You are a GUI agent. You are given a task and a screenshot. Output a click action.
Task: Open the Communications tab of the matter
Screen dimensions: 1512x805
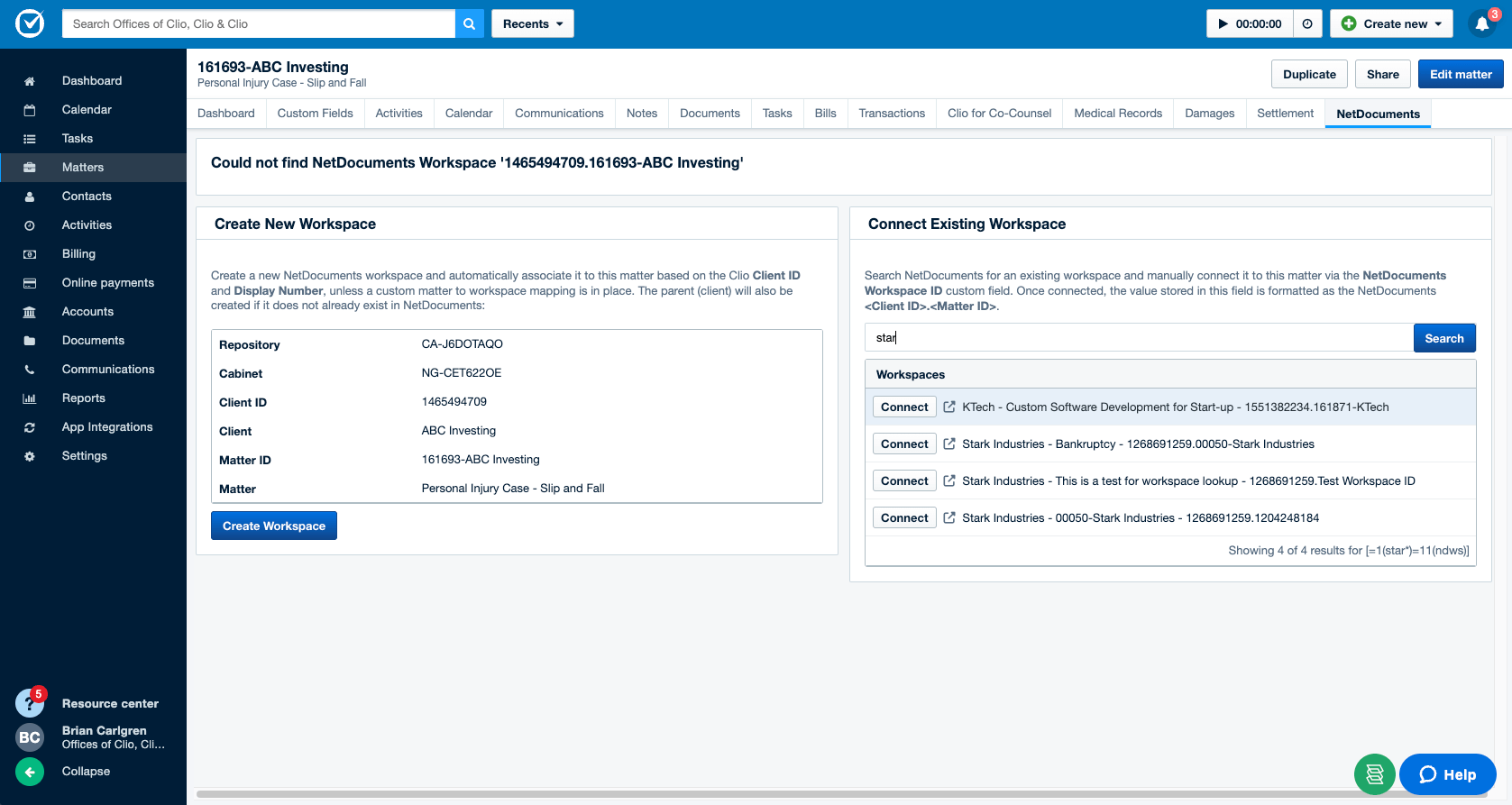[x=559, y=113]
